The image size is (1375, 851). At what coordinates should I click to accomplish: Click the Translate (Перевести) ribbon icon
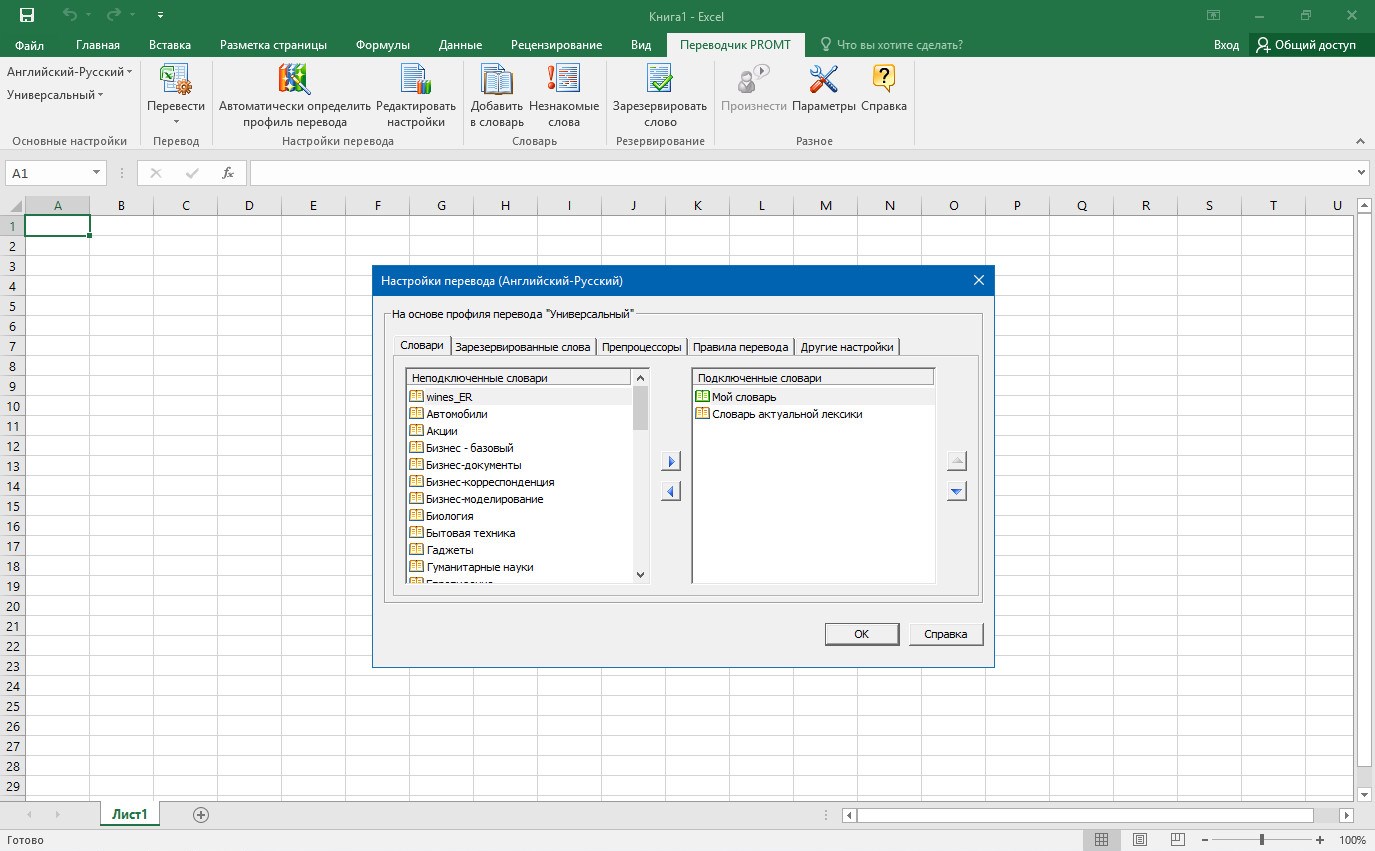tap(175, 80)
